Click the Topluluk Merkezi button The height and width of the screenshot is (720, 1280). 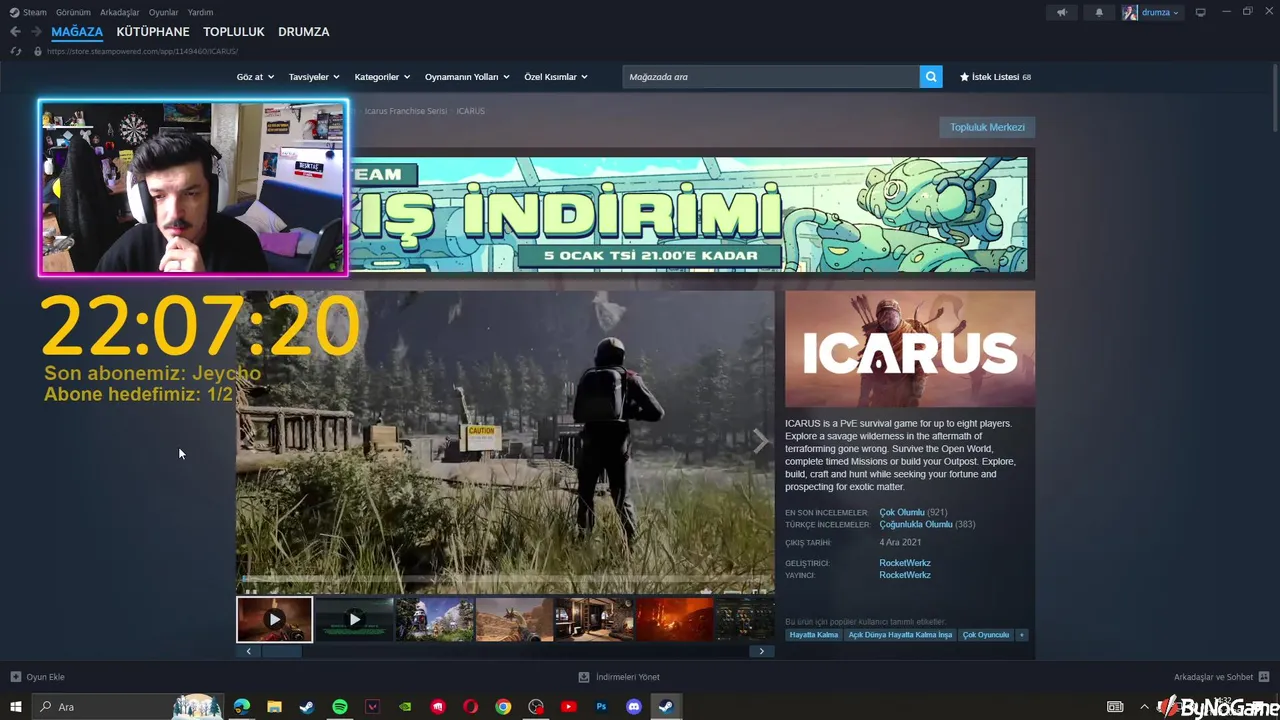(x=987, y=127)
